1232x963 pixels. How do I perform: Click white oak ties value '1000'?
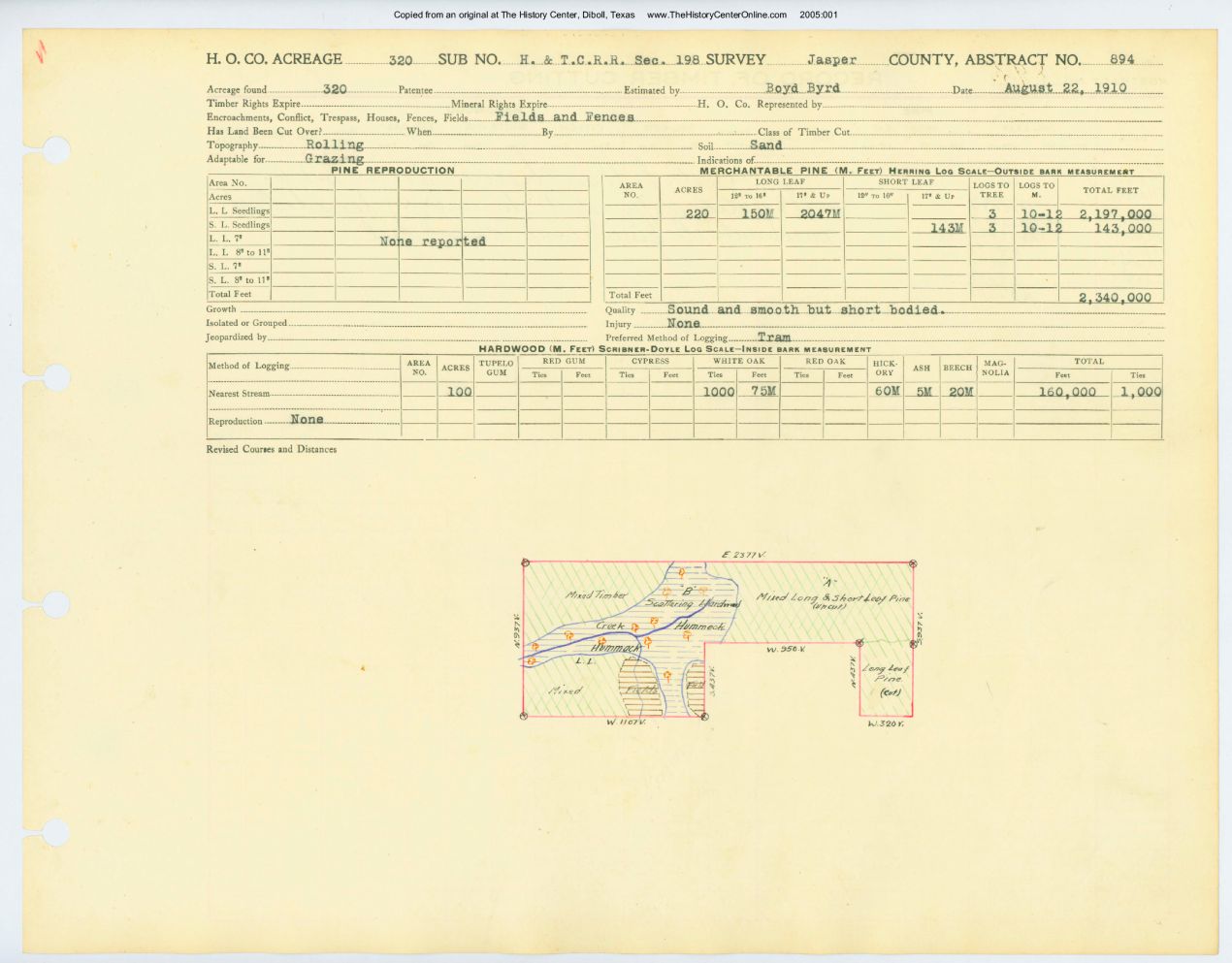point(719,392)
